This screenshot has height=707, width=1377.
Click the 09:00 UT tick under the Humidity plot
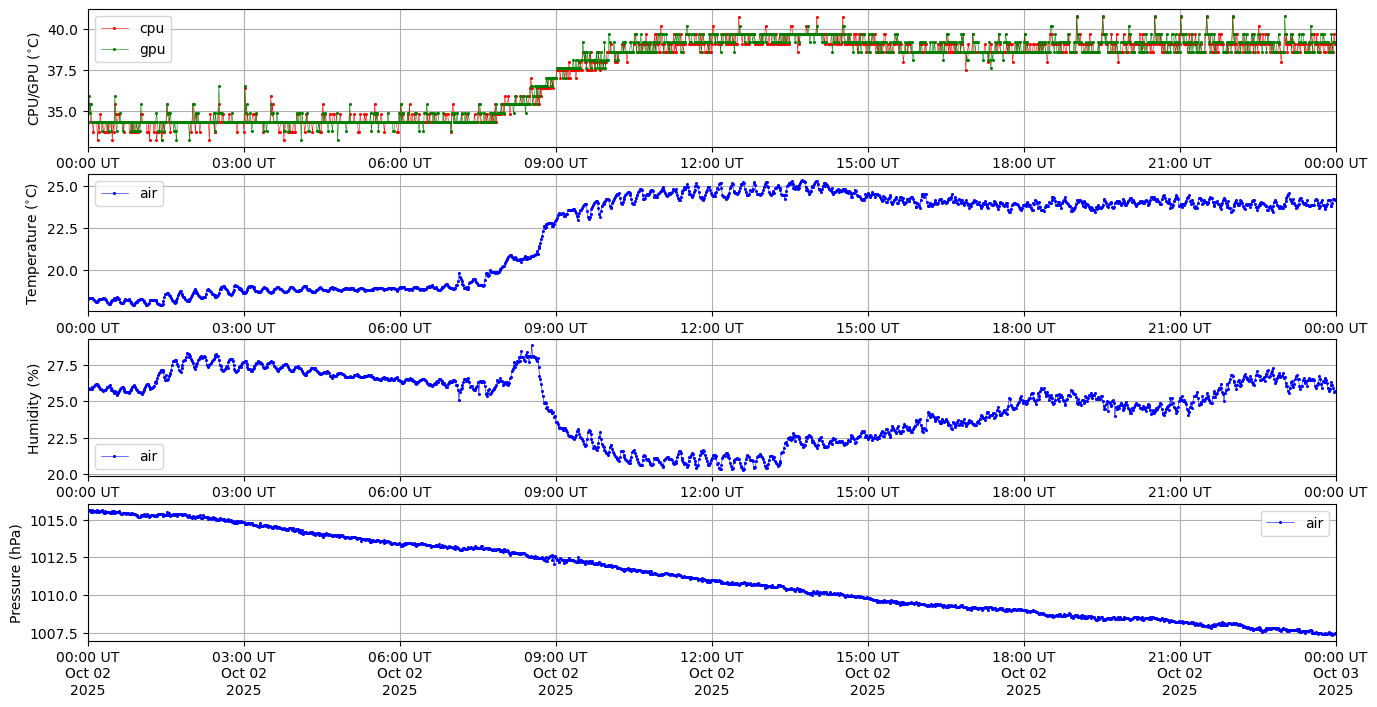(x=555, y=491)
